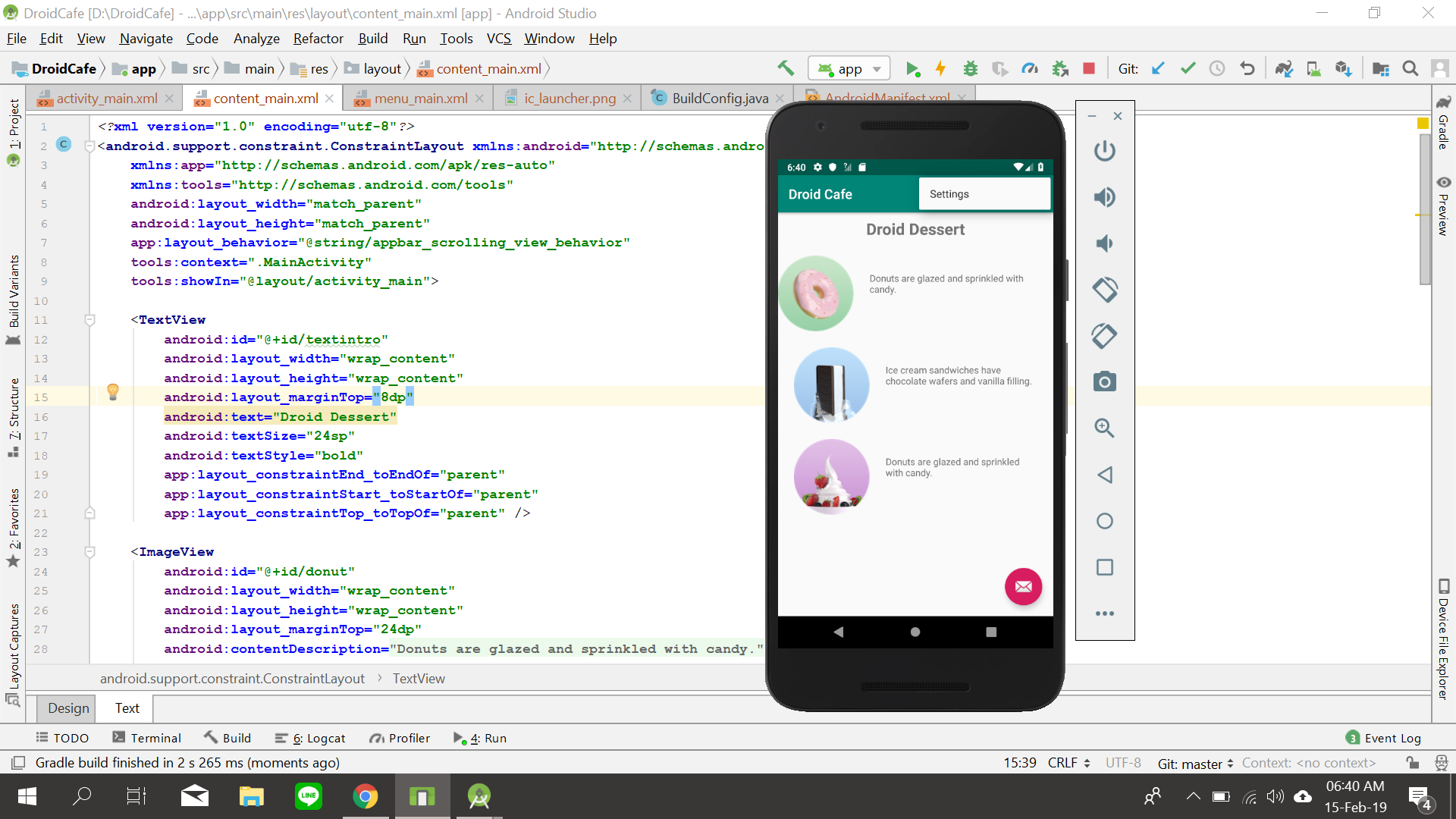Viewport: 1456px width, 819px height.
Task: Click Sync Project with Gradle Files icon
Action: 1284,69
